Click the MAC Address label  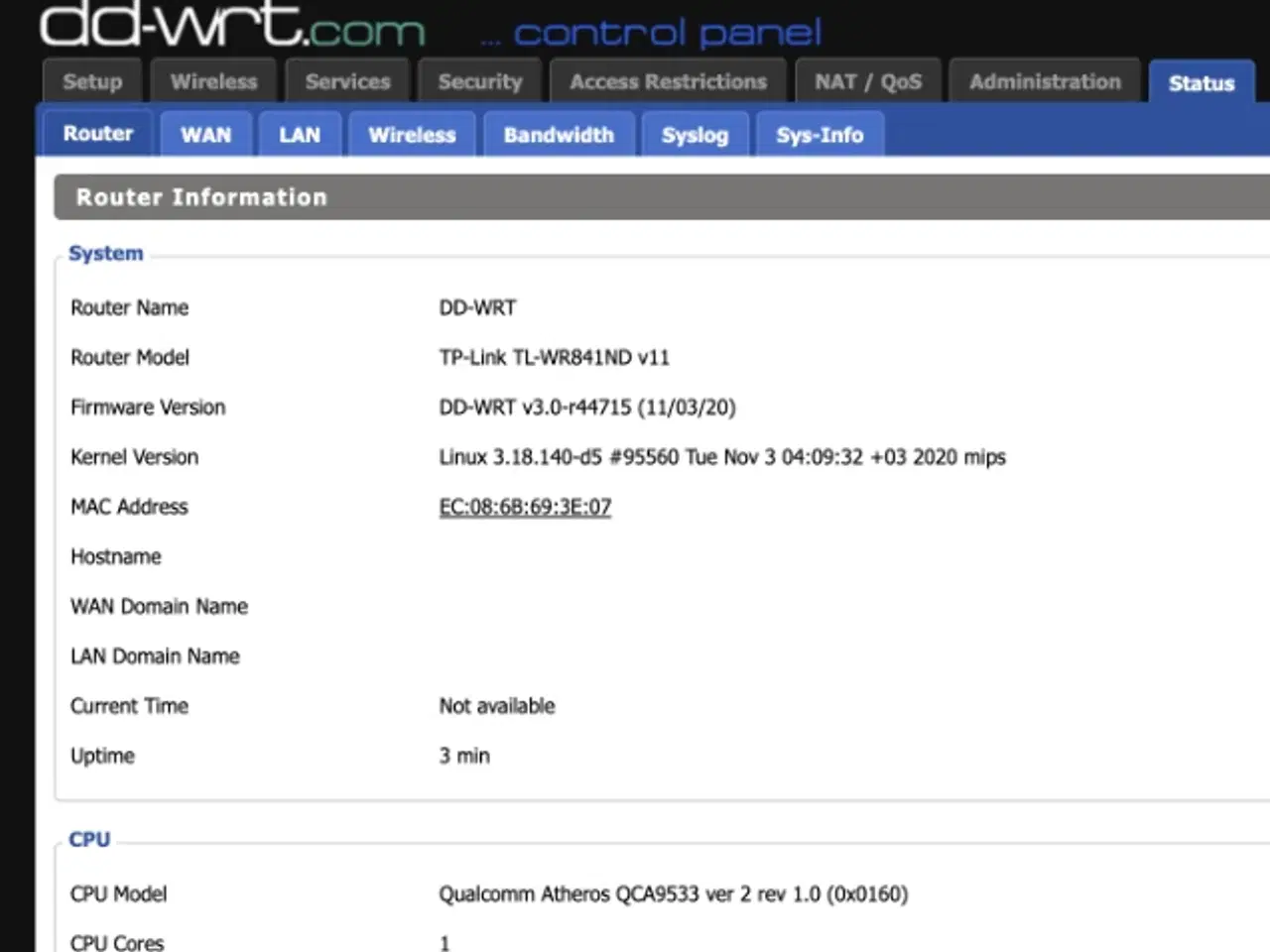pyautogui.click(x=129, y=507)
